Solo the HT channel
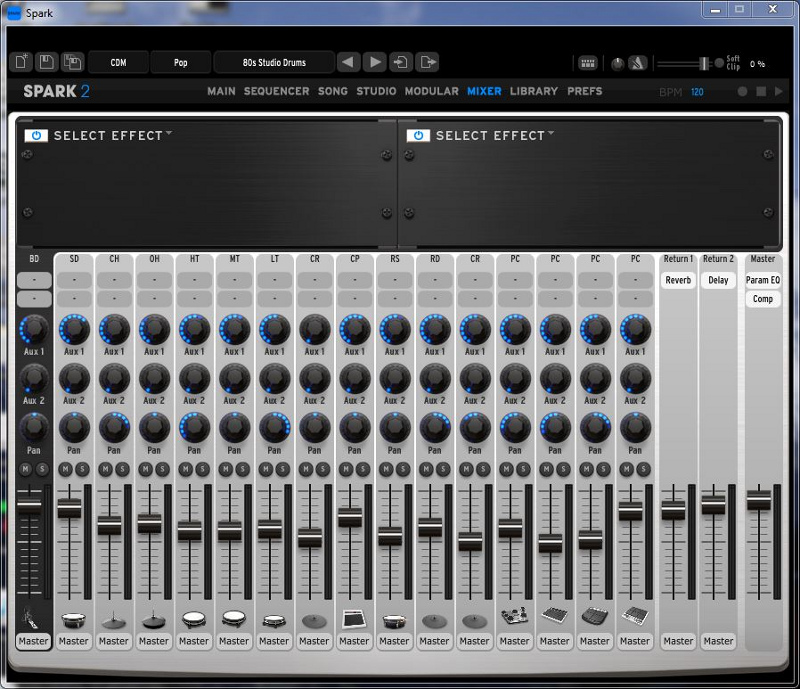This screenshot has width=800, height=689. (x=203, y=469)
